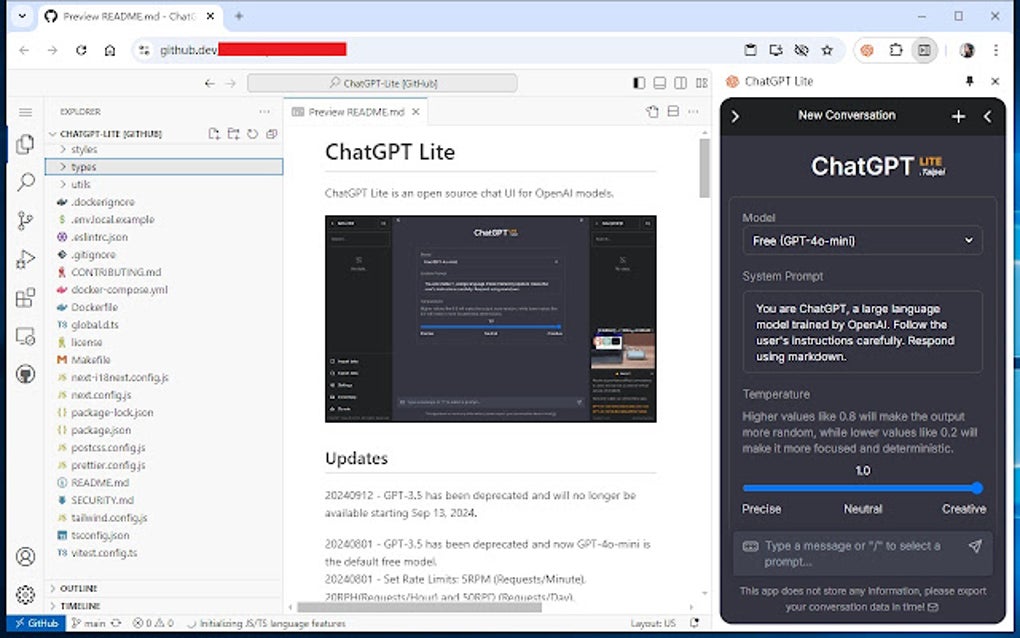Click the GitHub icon in the activity bar

coord(25,375)
